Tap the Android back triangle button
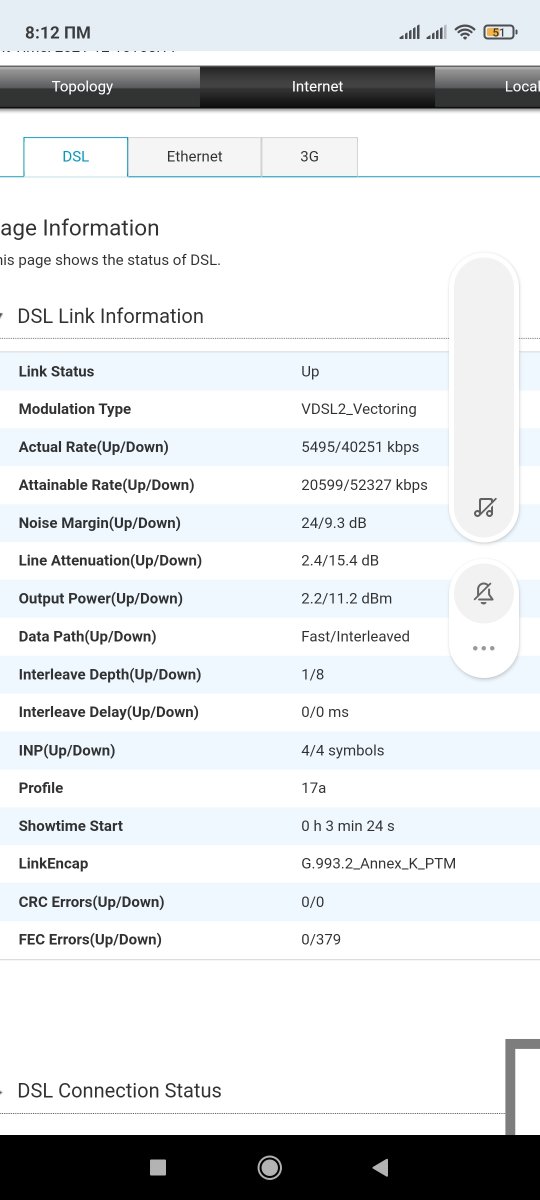This screenshot has width=540, height=1200. tap(380, 1167)
